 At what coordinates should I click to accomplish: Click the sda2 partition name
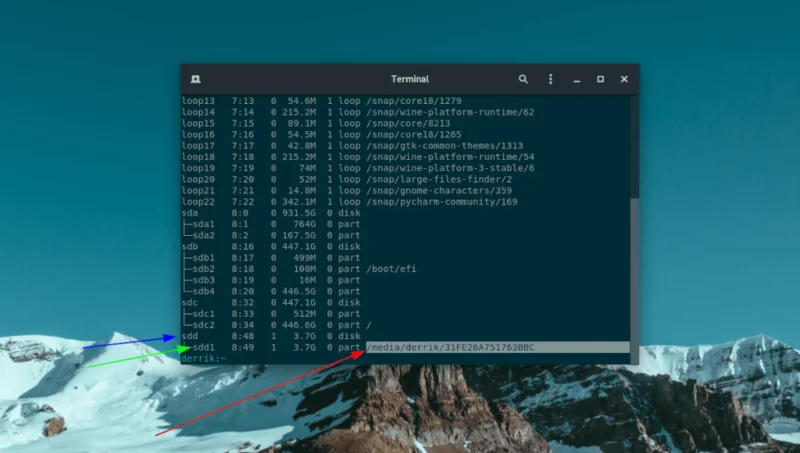[203, 235]
